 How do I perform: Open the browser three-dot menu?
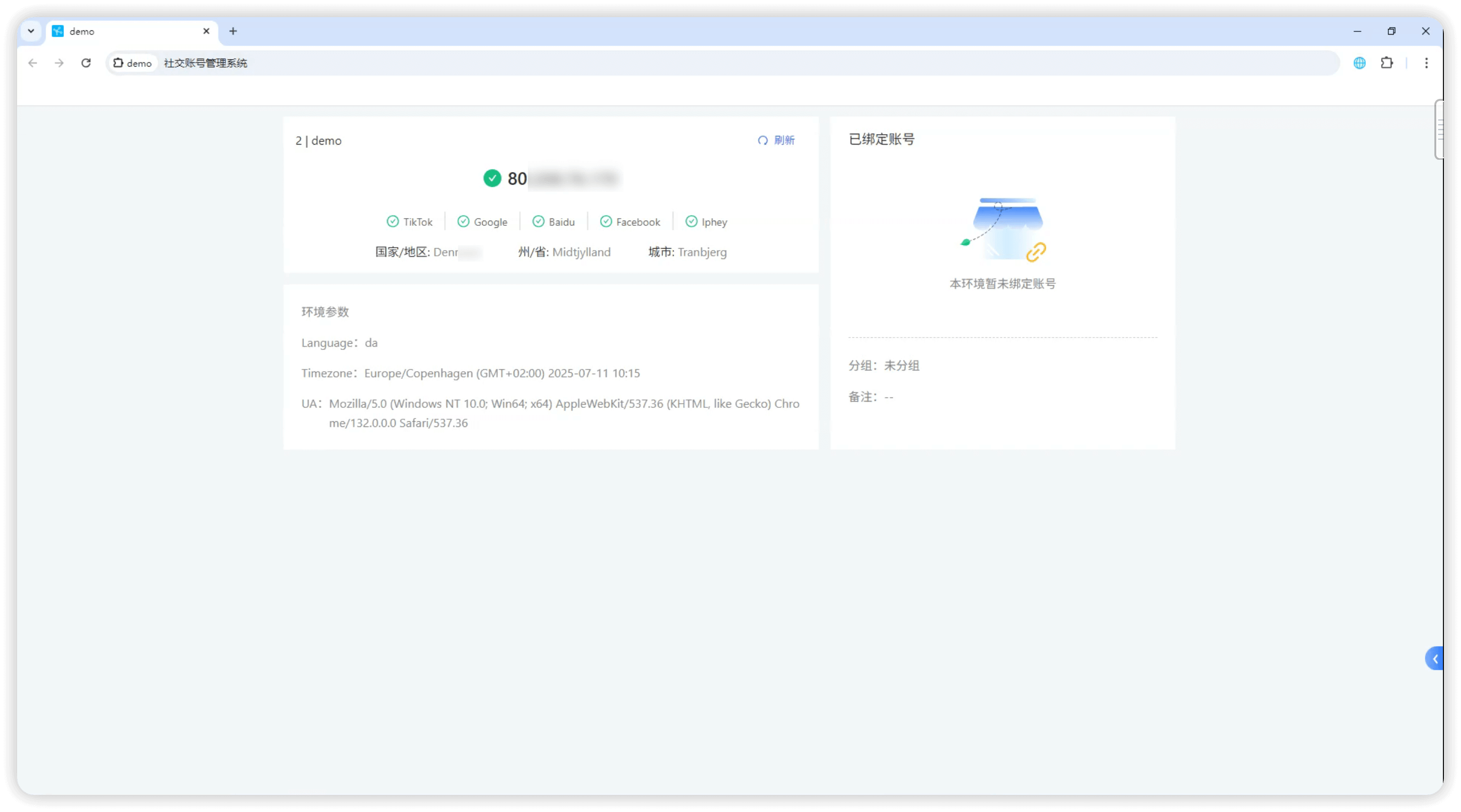tap(1426, 63)
